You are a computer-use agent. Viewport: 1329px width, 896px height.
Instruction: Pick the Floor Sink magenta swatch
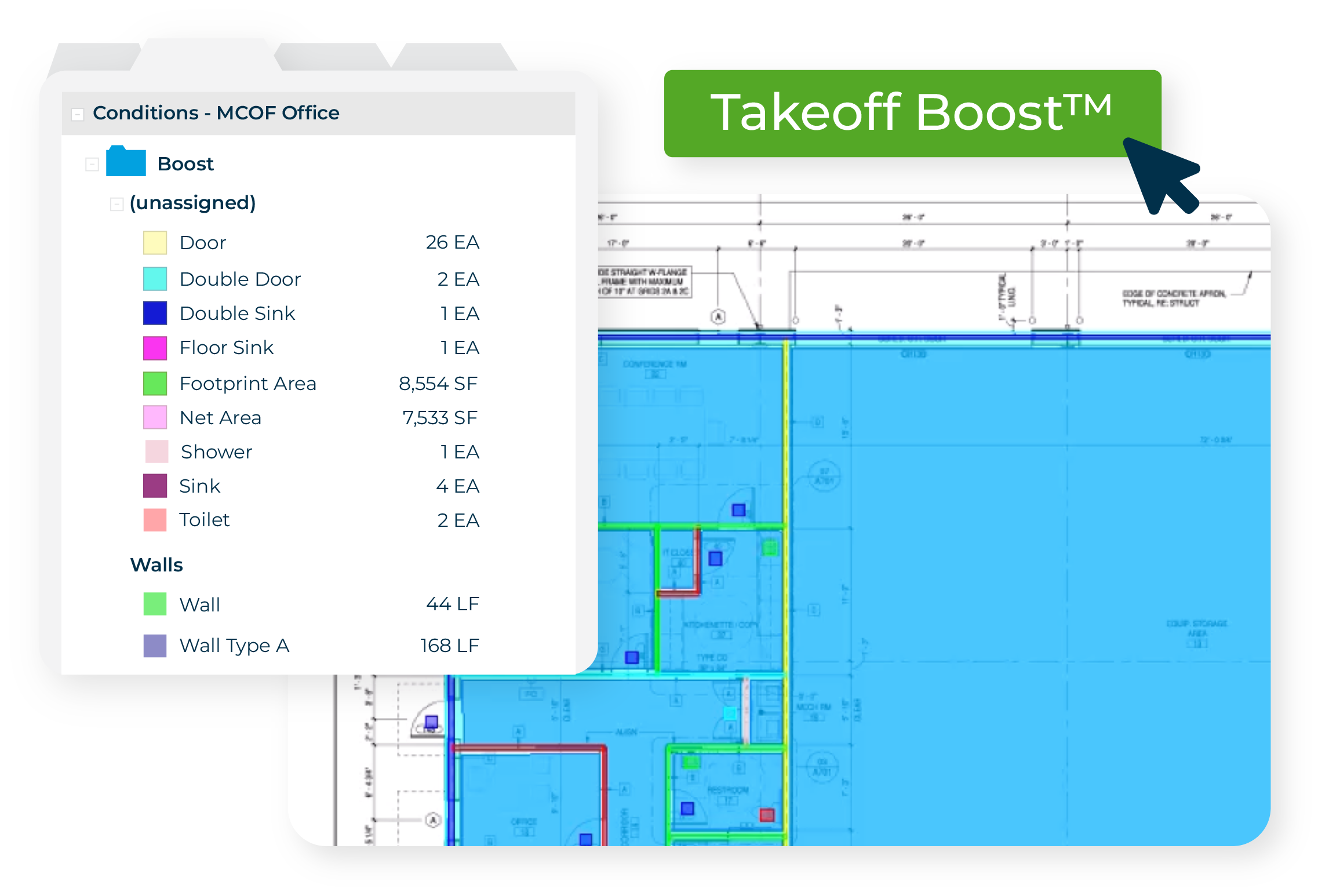click(155, 348)
